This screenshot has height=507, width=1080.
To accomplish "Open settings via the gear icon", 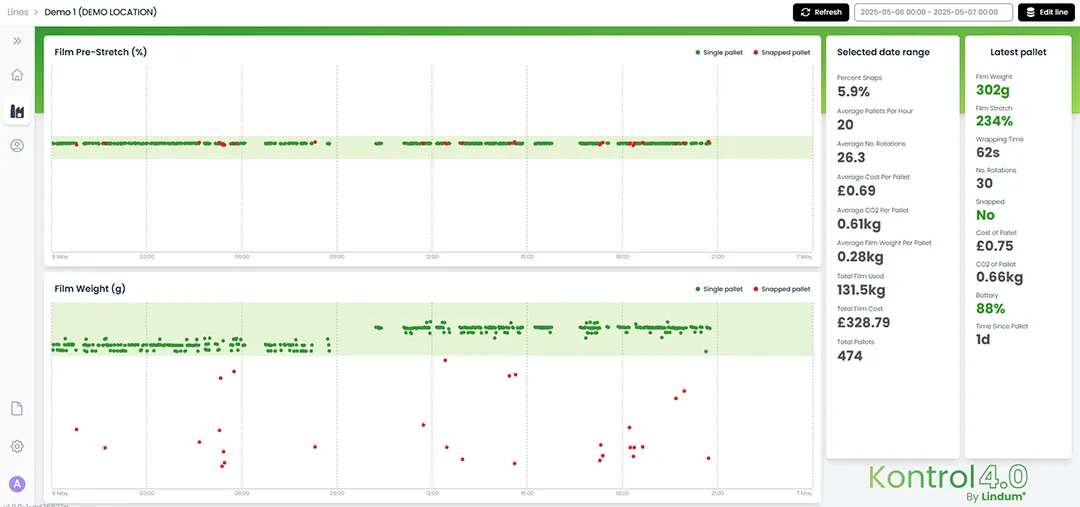I will (x=17, y=446).
